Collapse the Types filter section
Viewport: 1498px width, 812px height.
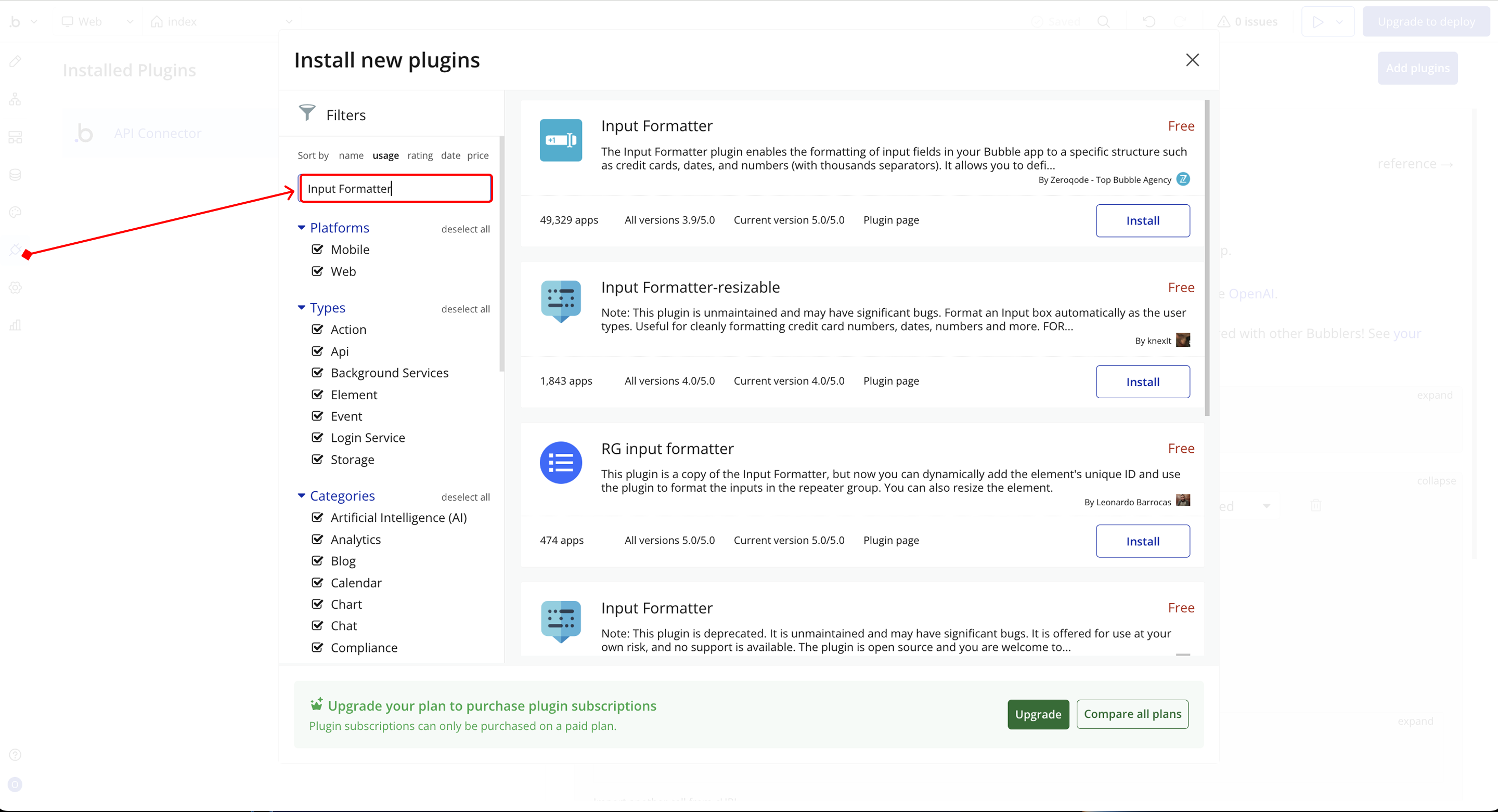coord(301,307)
